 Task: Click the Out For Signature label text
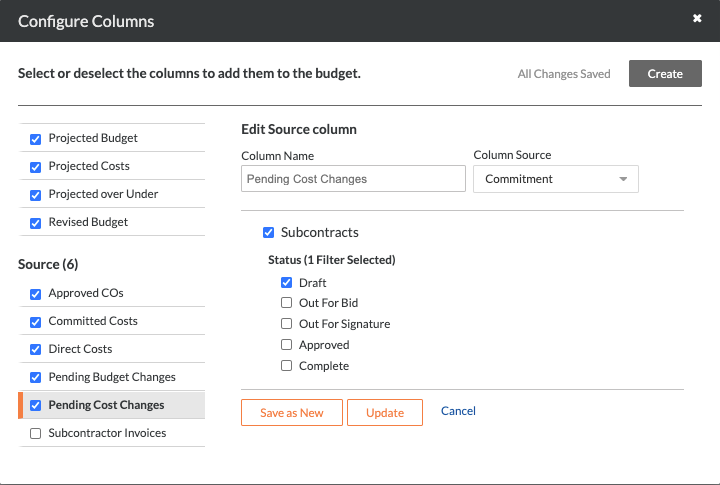tap(344, 324)
